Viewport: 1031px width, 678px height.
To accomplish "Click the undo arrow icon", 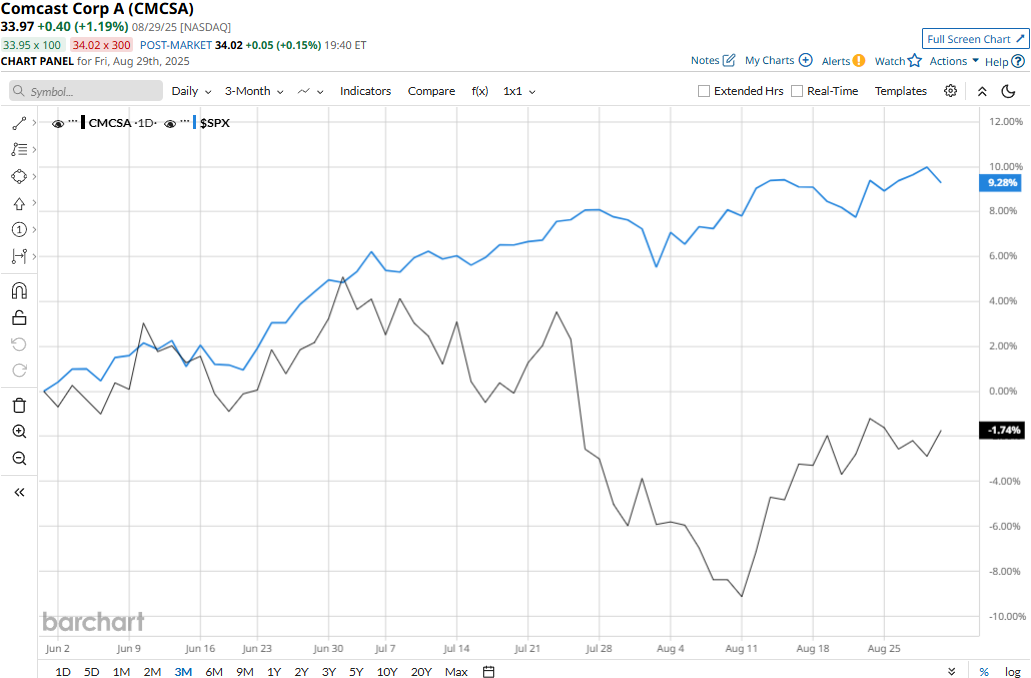I will (x=19, y=344).
